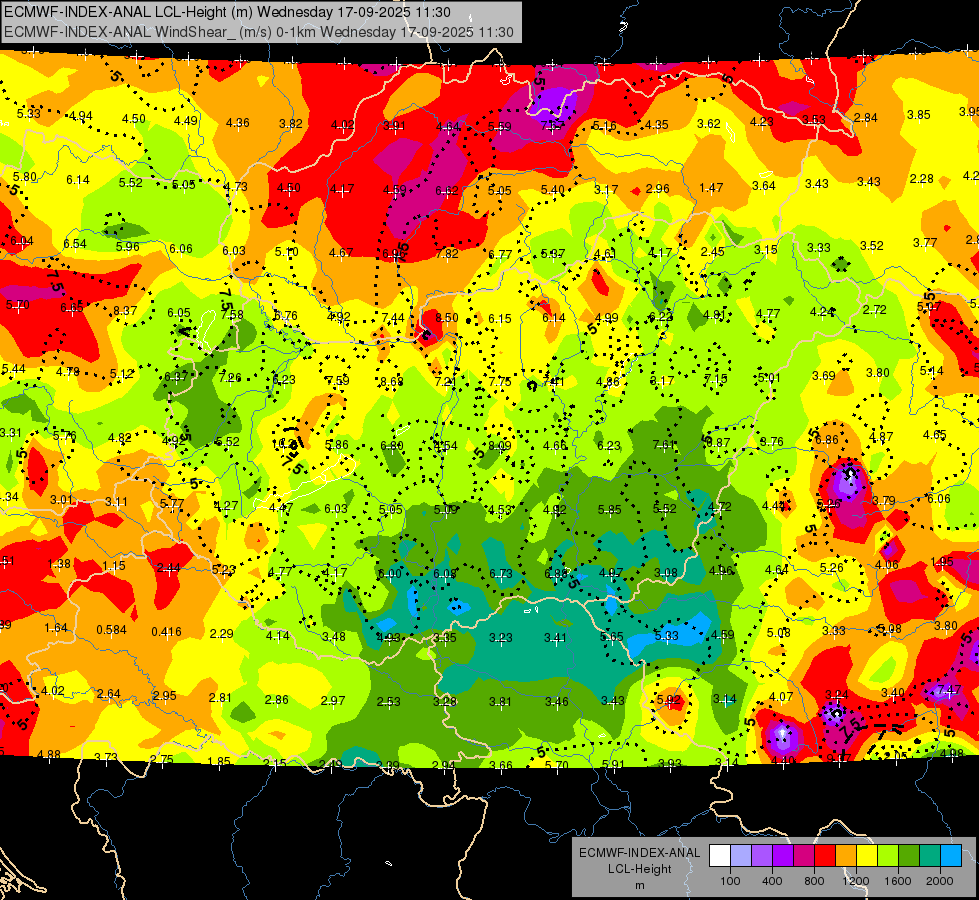
Task: Click the wind shear value 0.584
Action: (111, 630)
